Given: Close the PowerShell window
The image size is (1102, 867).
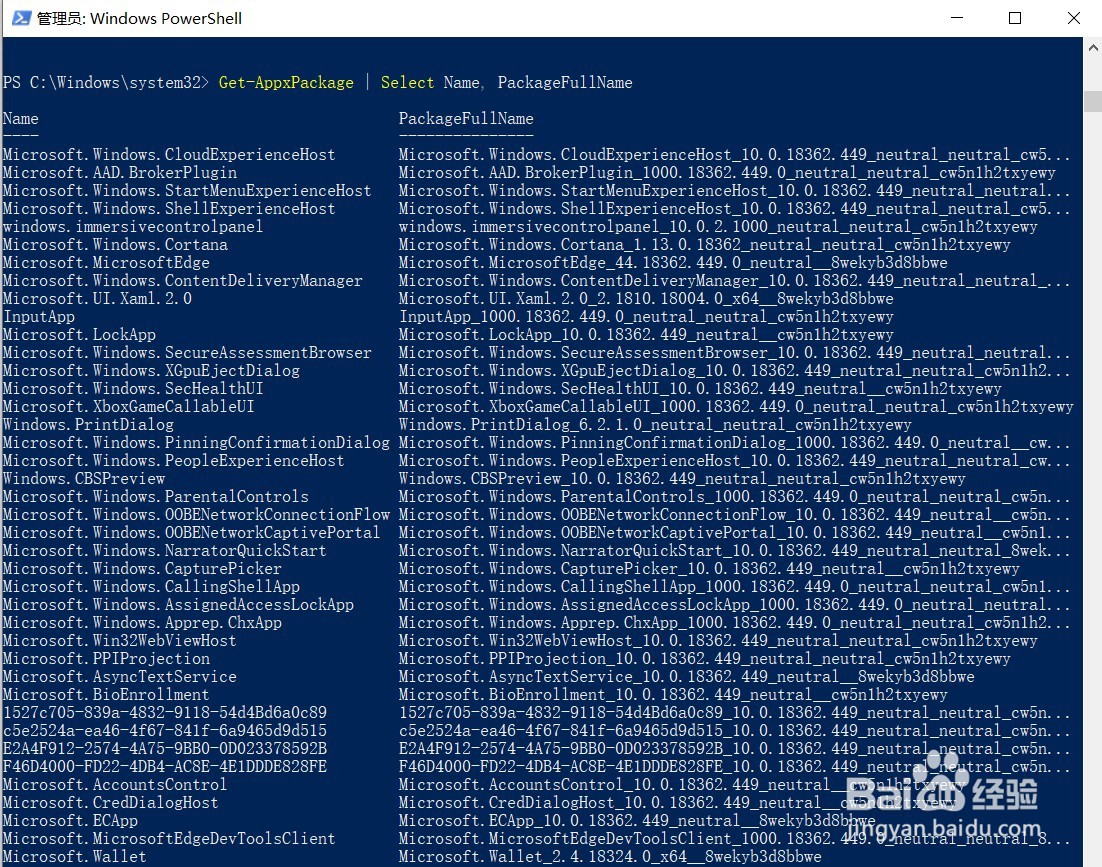Looking at the screenshot, I should pyautogui.click(x=1073, y=18).
